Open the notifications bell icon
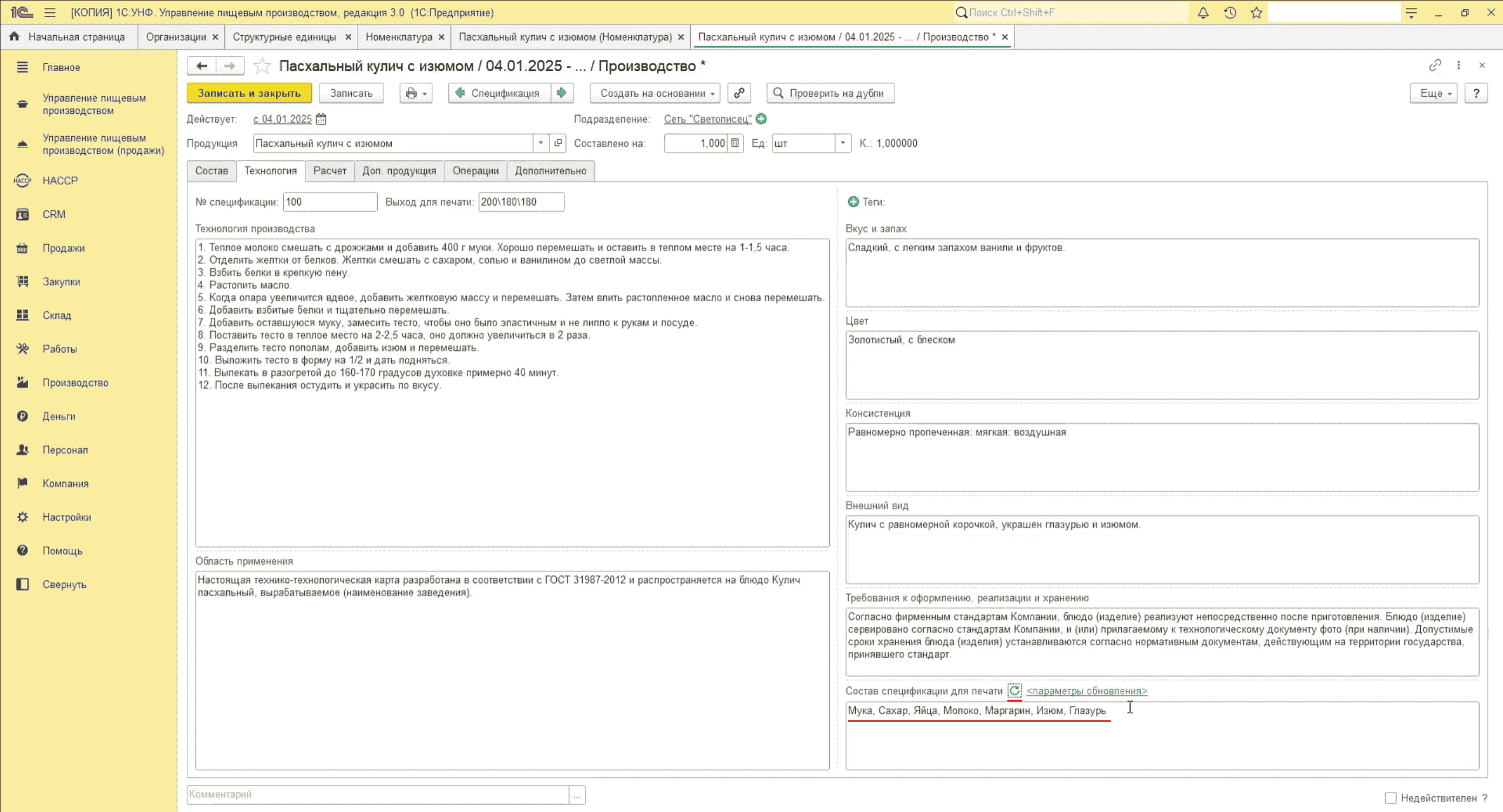Viewport: 1503px width, 812px height. (1203, 12)
